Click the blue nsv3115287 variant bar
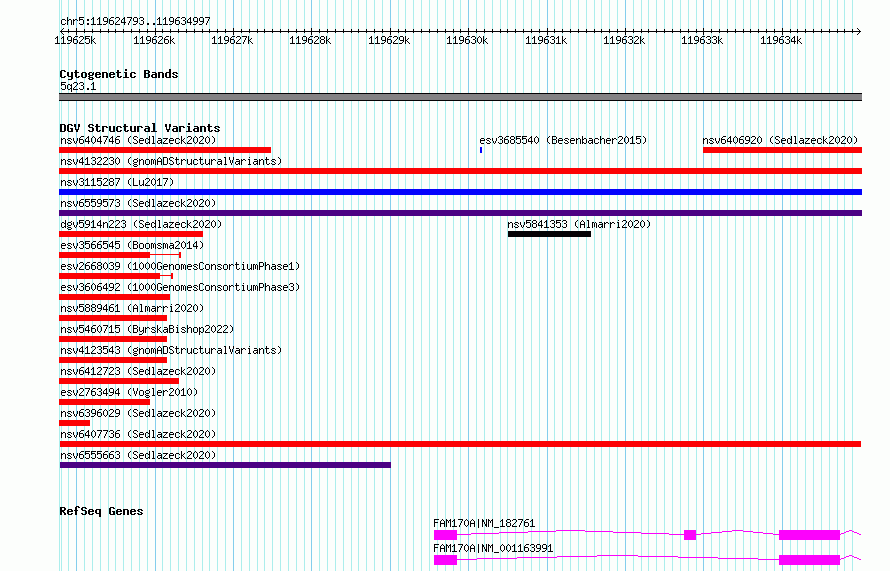 [460, 192]
